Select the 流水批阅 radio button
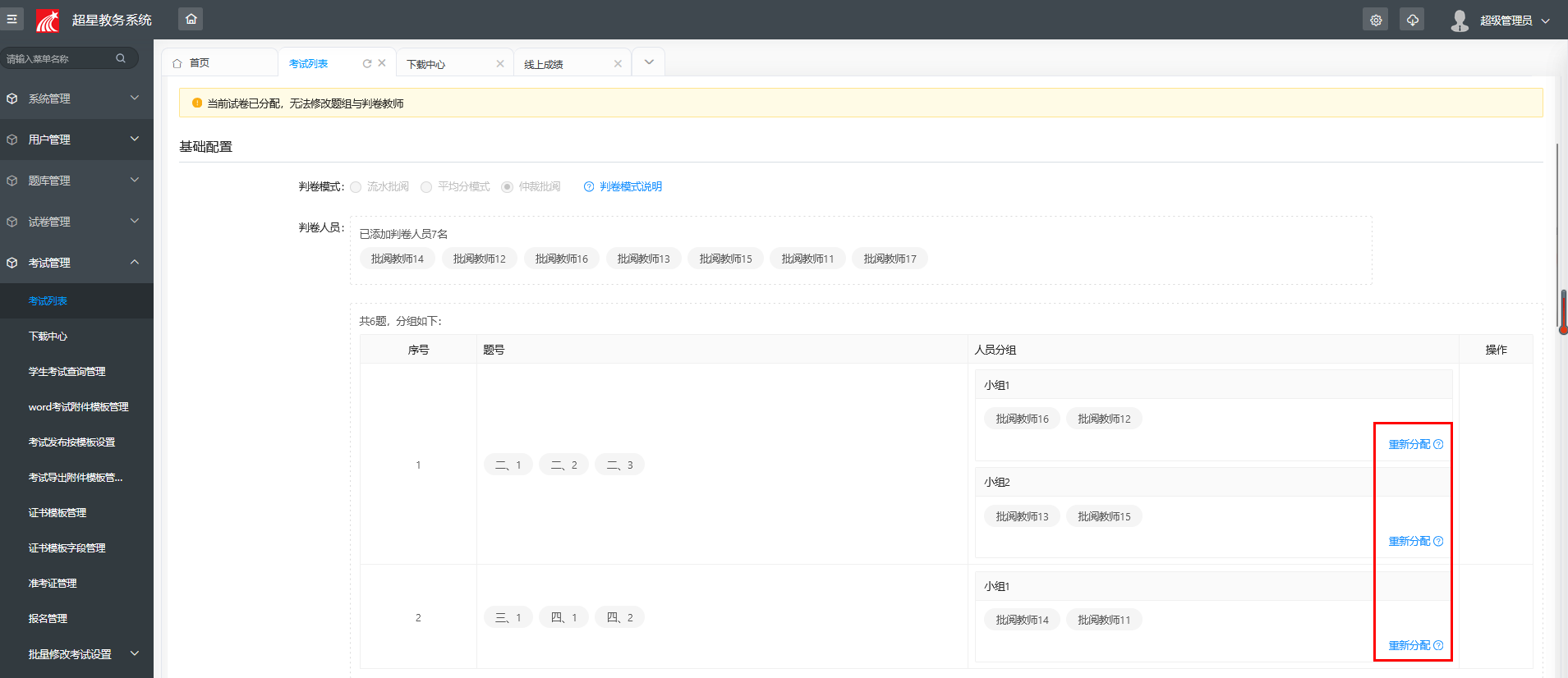 [356, 187]
